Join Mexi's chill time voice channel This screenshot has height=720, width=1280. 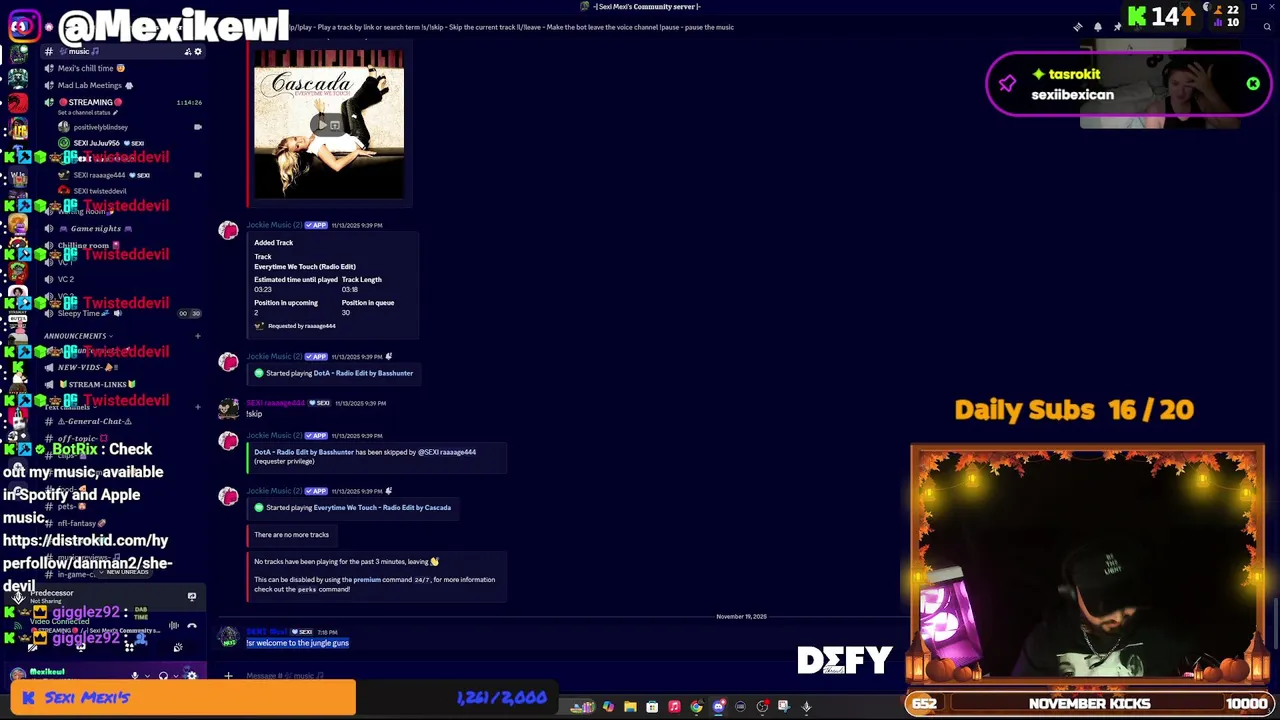122,68
